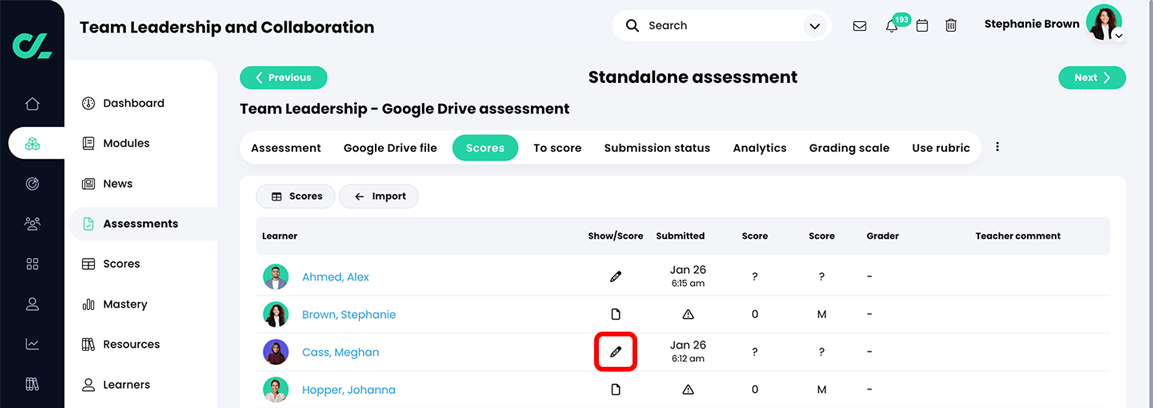Screen dimensions: 1153x408
Task: Expand the search options dropdown arrow
Action: click(x=814, y=26)
